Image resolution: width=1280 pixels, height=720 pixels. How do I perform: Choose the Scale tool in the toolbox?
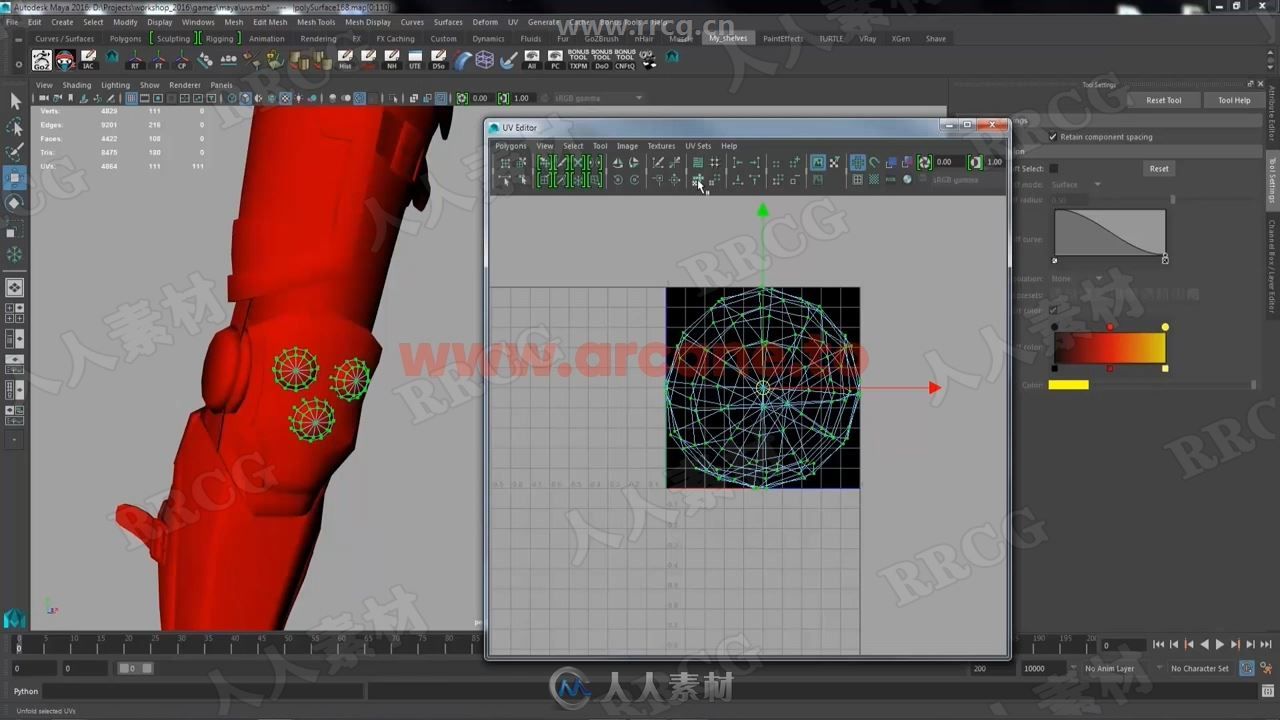point(15,229)
